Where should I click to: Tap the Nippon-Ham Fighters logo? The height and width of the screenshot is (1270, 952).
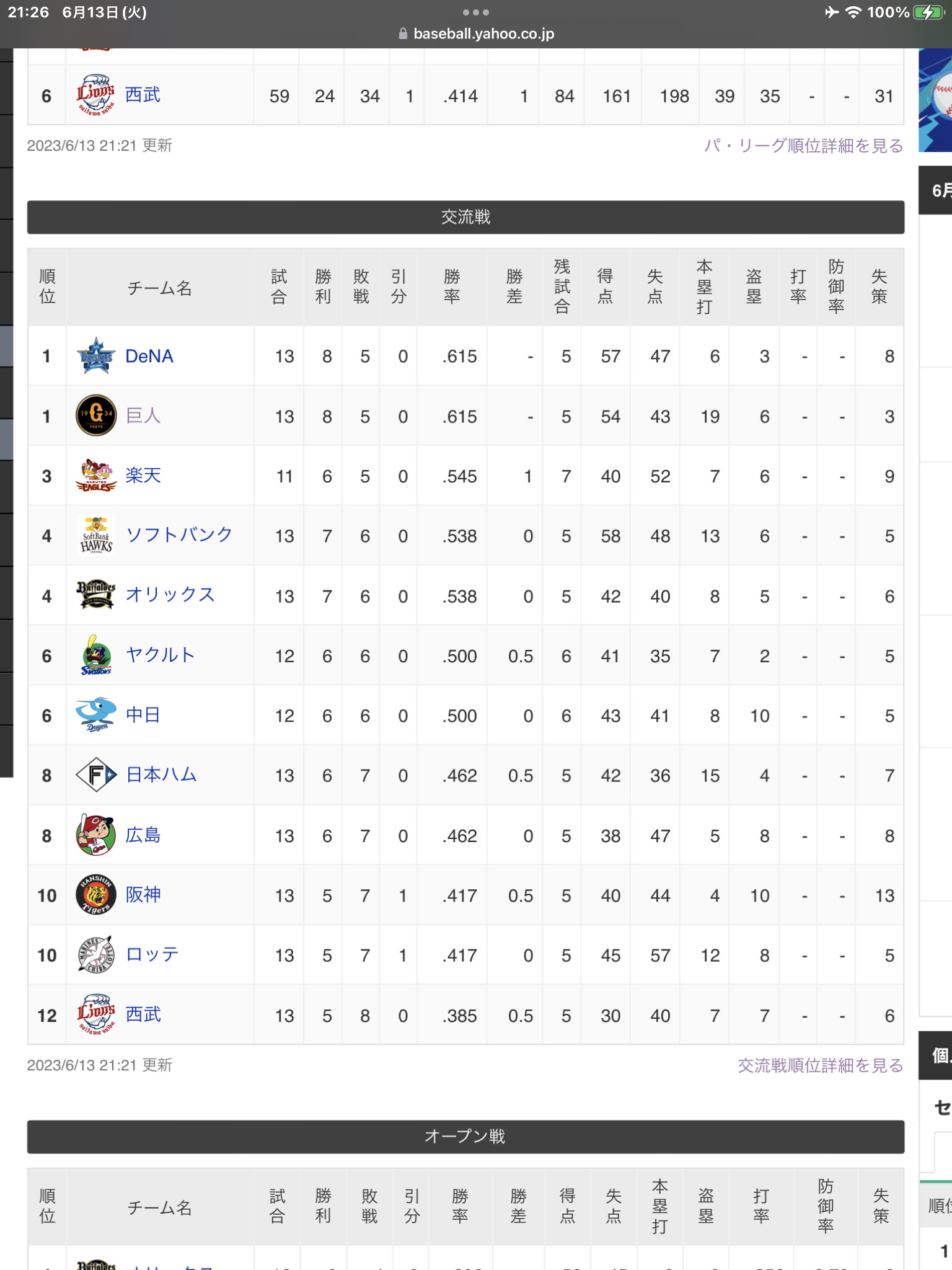(x=96, y=775)
